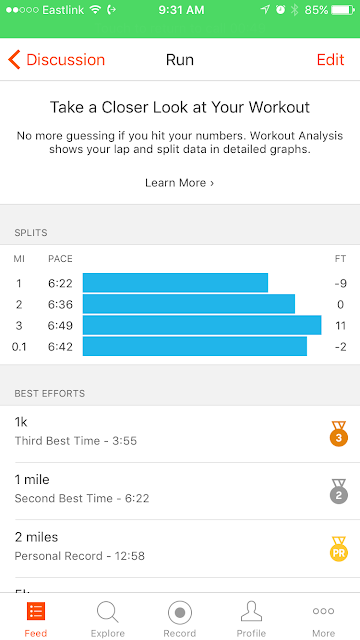360x640 pixels.
Task: Open the Explore magnifier icon
Action: [x=108, y=612]
